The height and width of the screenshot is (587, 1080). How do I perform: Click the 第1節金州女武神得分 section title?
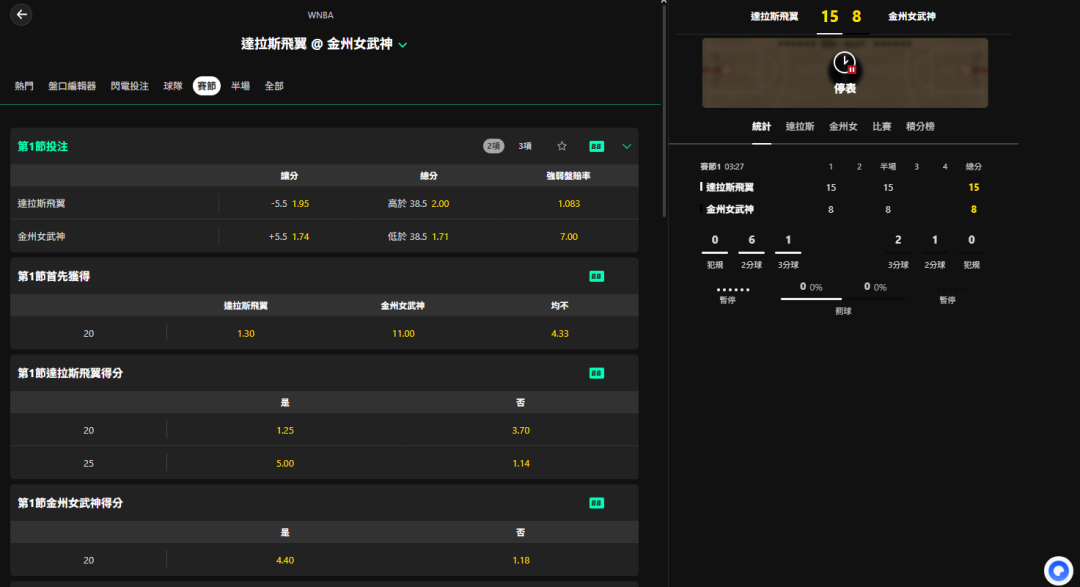70,503
